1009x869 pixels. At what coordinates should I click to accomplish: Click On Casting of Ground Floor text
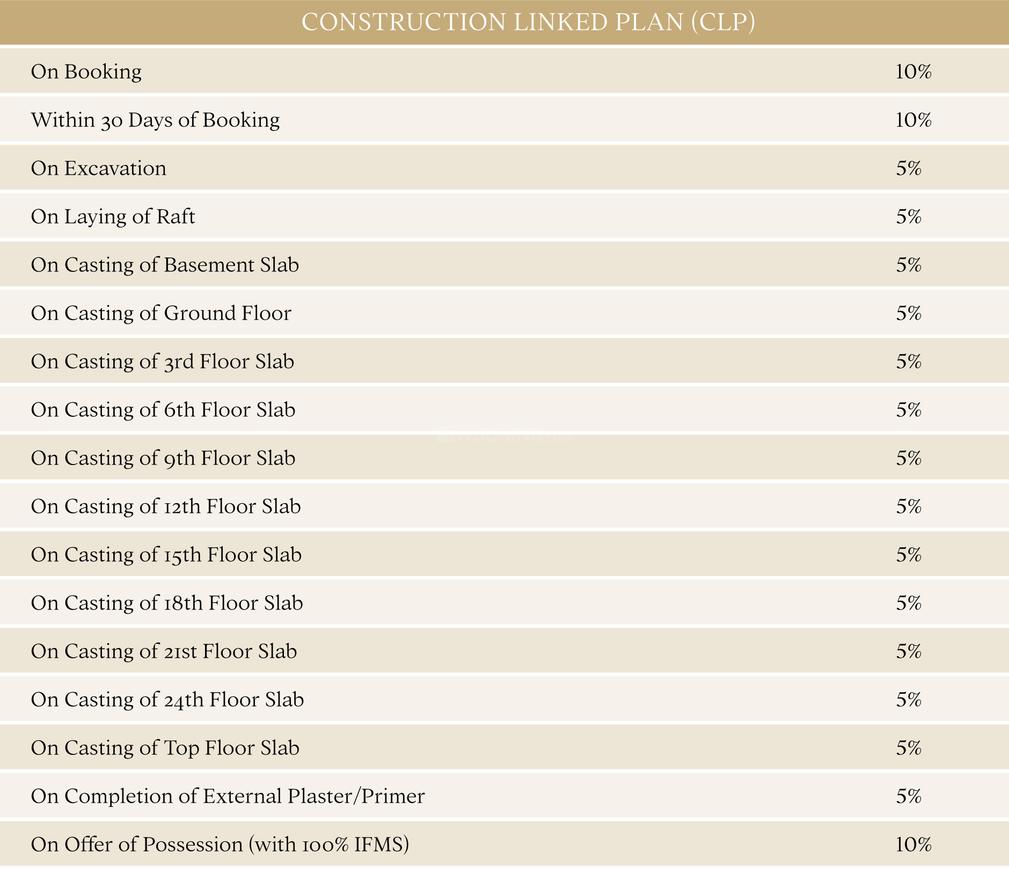[161, 313]
